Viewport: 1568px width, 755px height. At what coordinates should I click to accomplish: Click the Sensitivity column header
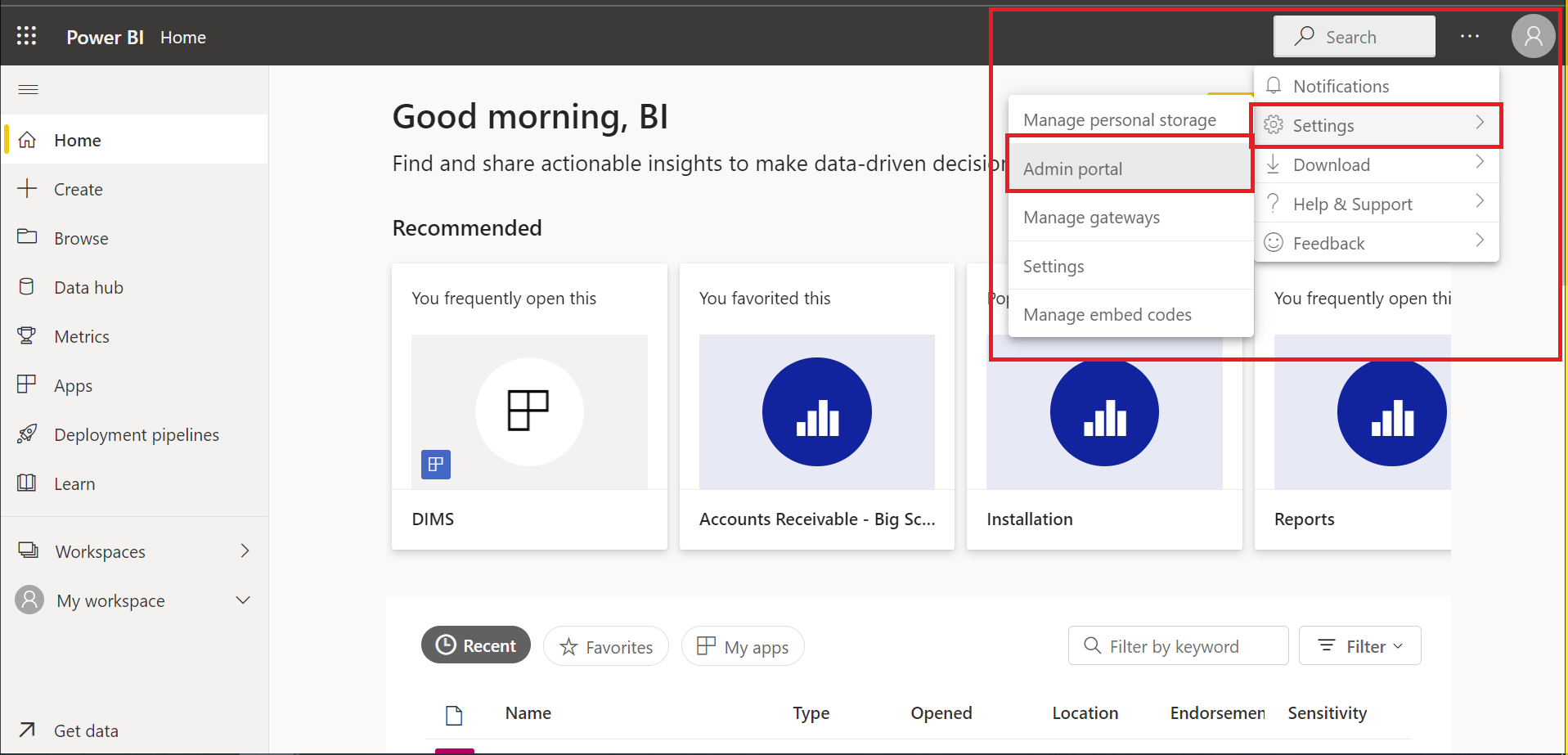(x=1327, y=713)
